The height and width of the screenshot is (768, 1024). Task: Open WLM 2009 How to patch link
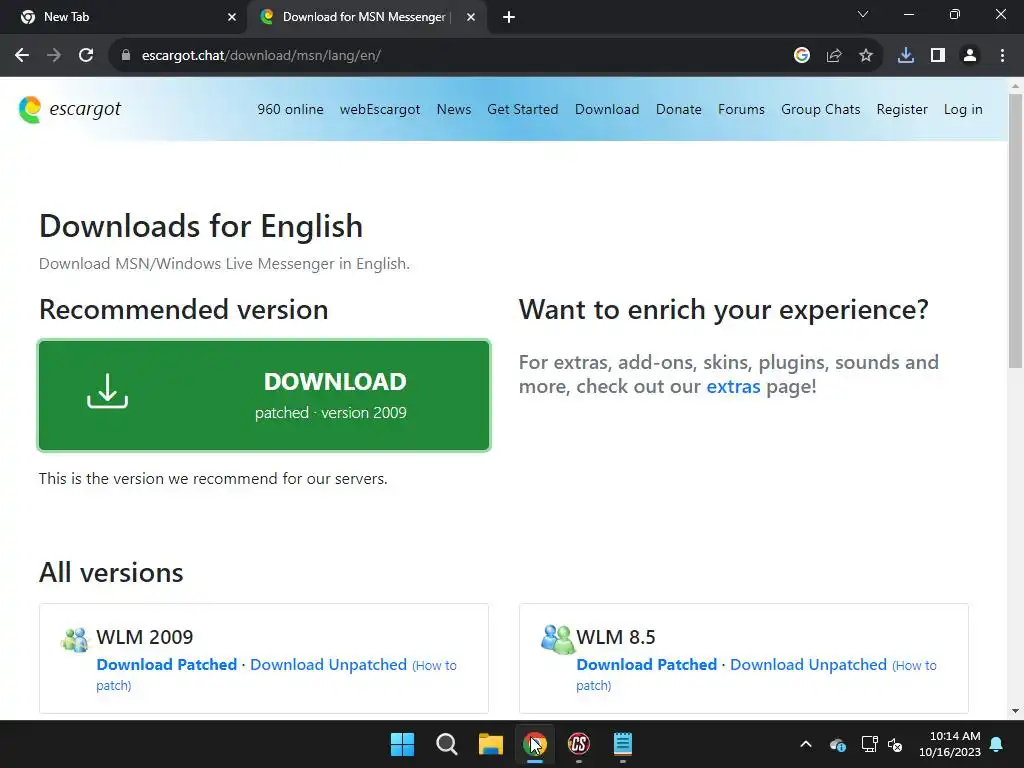[434, 665]
